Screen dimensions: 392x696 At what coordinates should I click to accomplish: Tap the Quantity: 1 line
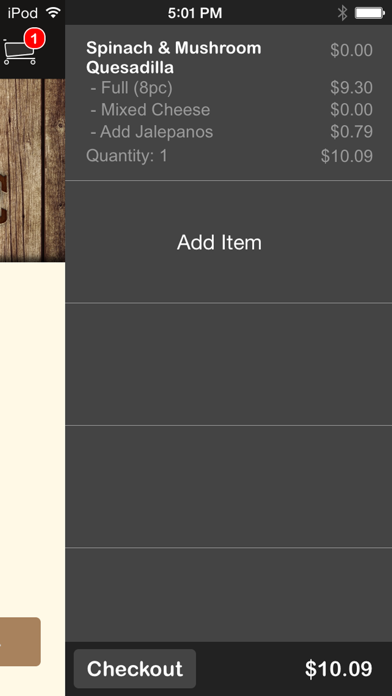point(127,156)
